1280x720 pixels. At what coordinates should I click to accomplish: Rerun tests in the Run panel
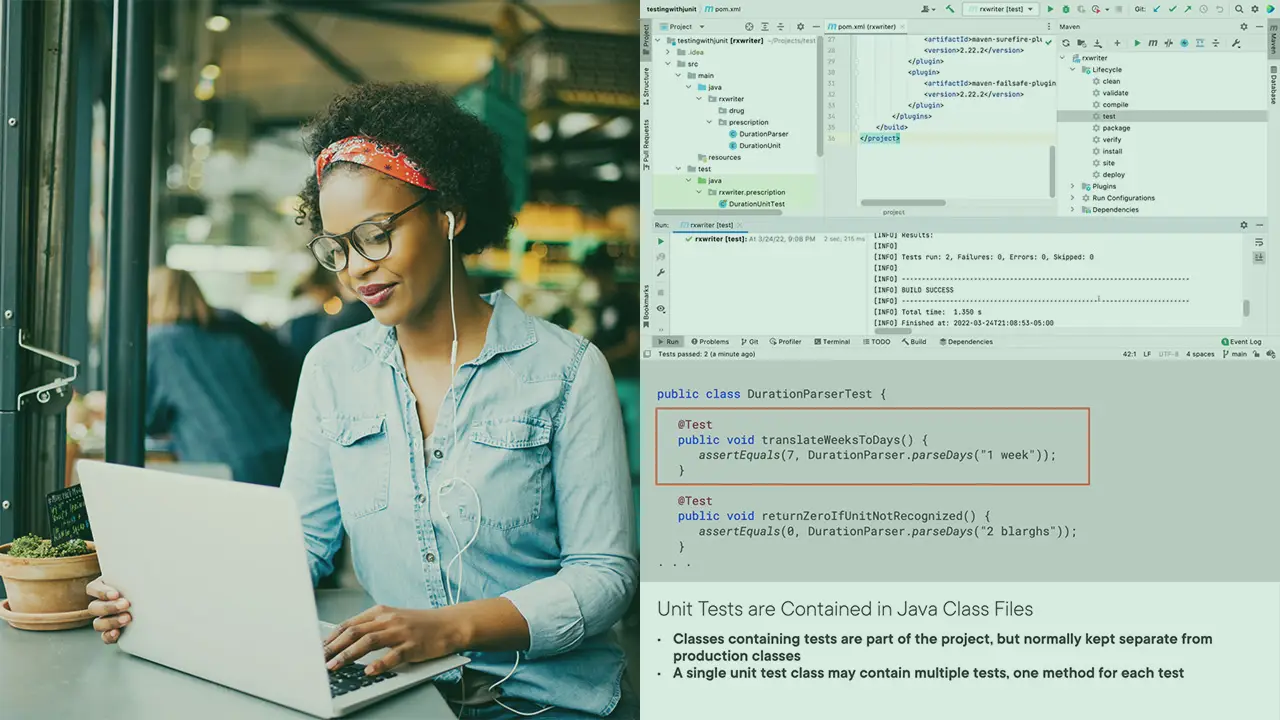[x=660, y=241]
